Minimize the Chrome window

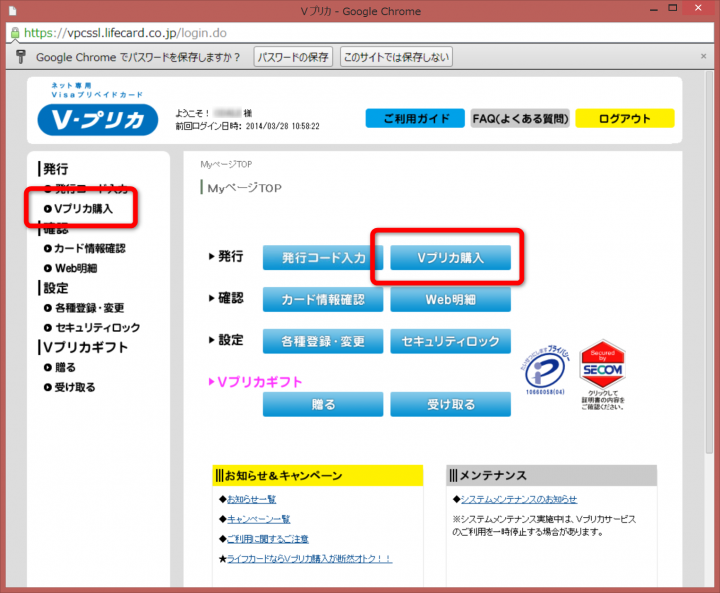pos(654,9)
